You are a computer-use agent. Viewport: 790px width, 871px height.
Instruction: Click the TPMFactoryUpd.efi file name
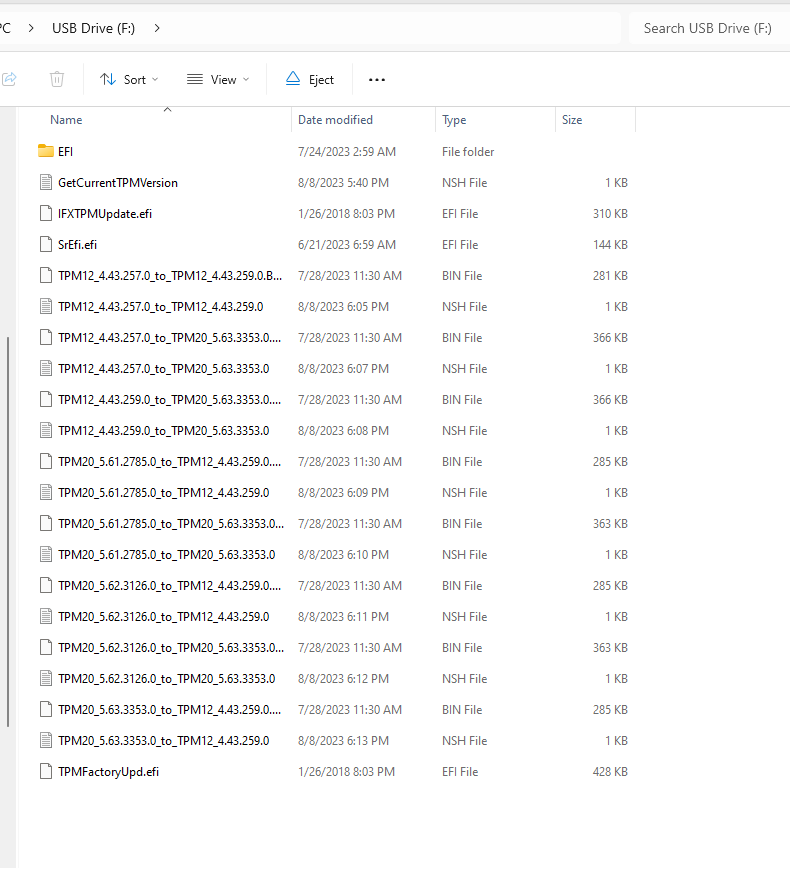[108, 772]
